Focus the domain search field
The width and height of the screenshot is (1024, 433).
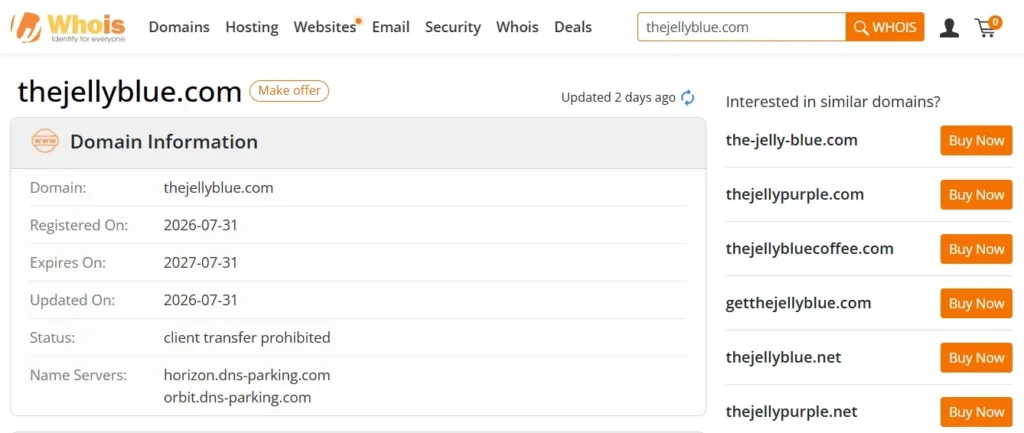point(741,27)
